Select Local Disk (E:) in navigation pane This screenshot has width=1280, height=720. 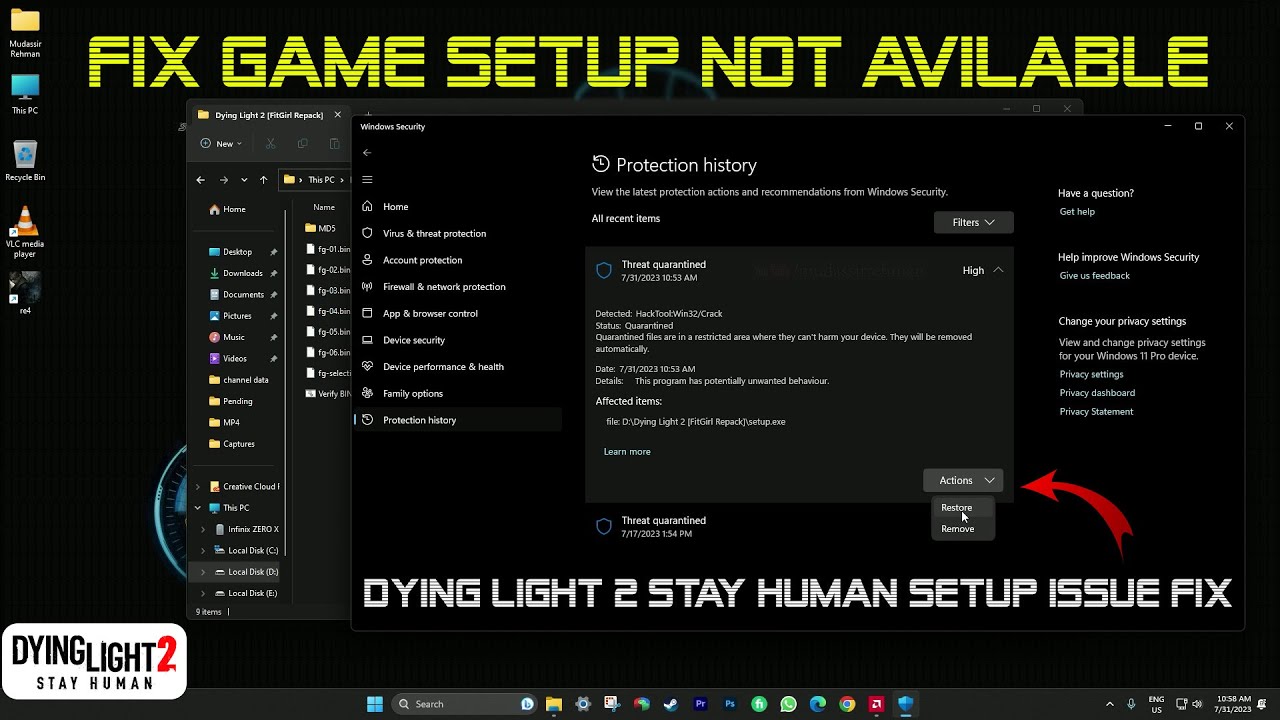[252, 593]
